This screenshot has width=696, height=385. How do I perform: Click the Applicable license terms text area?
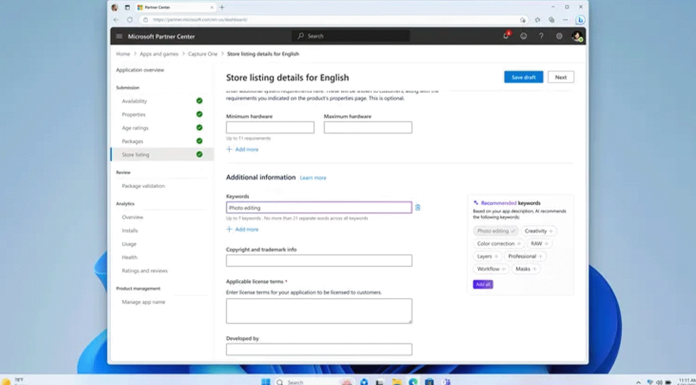(x=319, y=311)
